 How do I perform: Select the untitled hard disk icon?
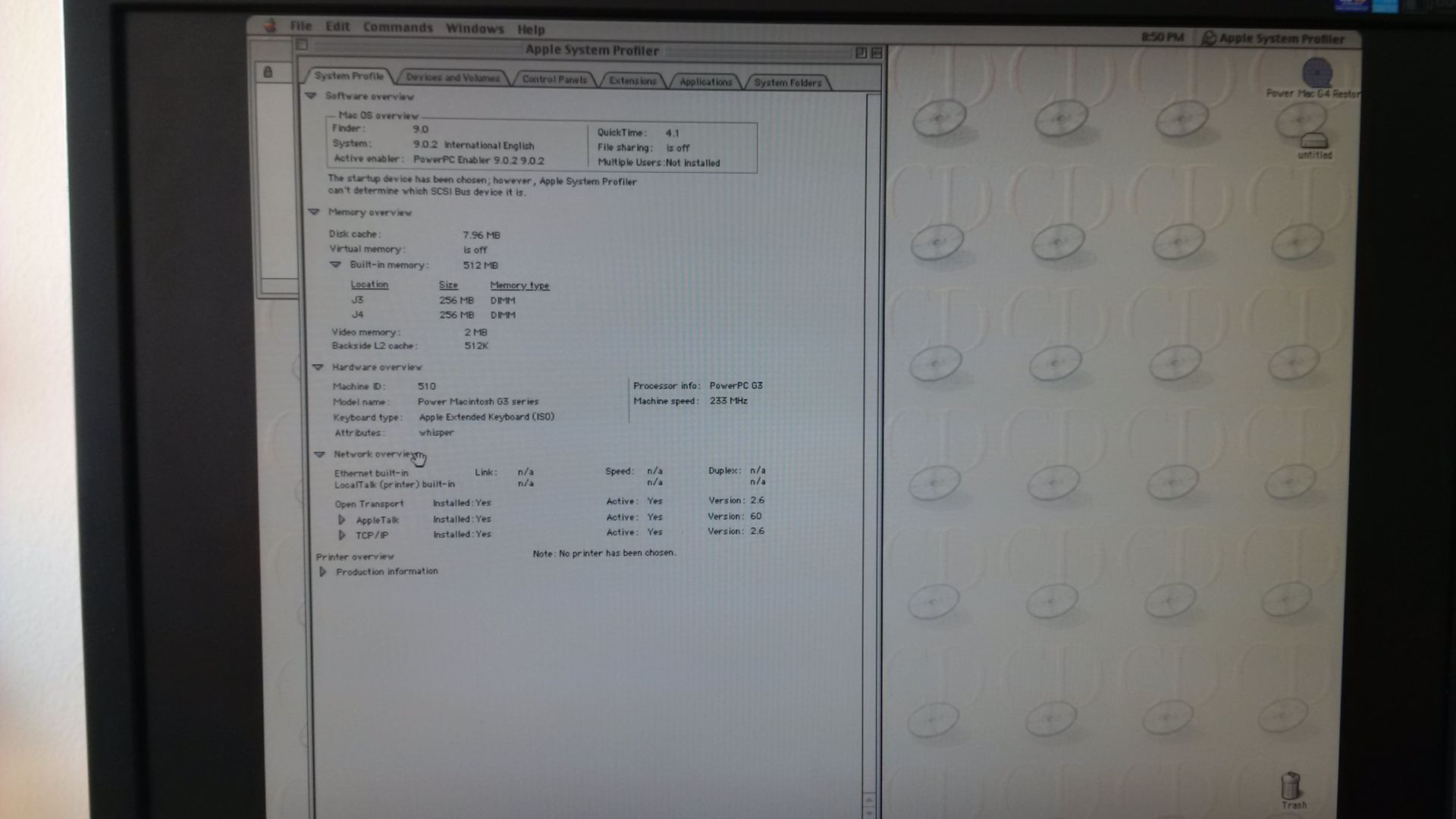pos(1314,142)
